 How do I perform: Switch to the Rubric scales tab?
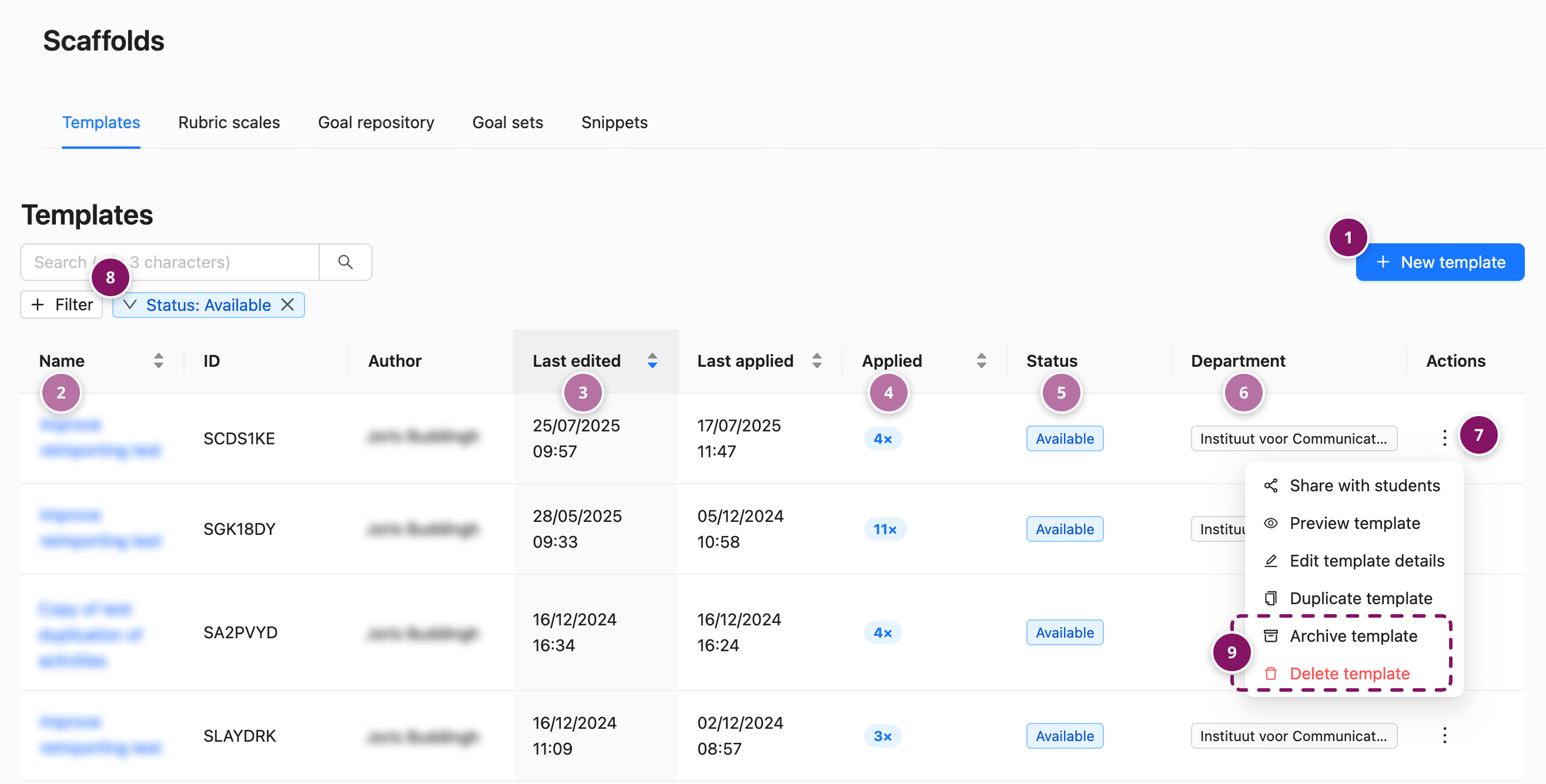[229, 122]
